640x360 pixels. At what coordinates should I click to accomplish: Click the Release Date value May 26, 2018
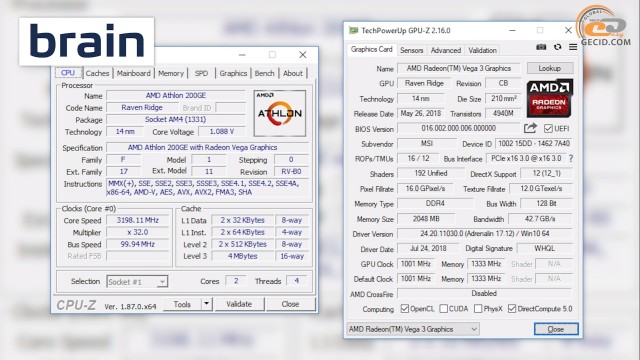(421, 113)
